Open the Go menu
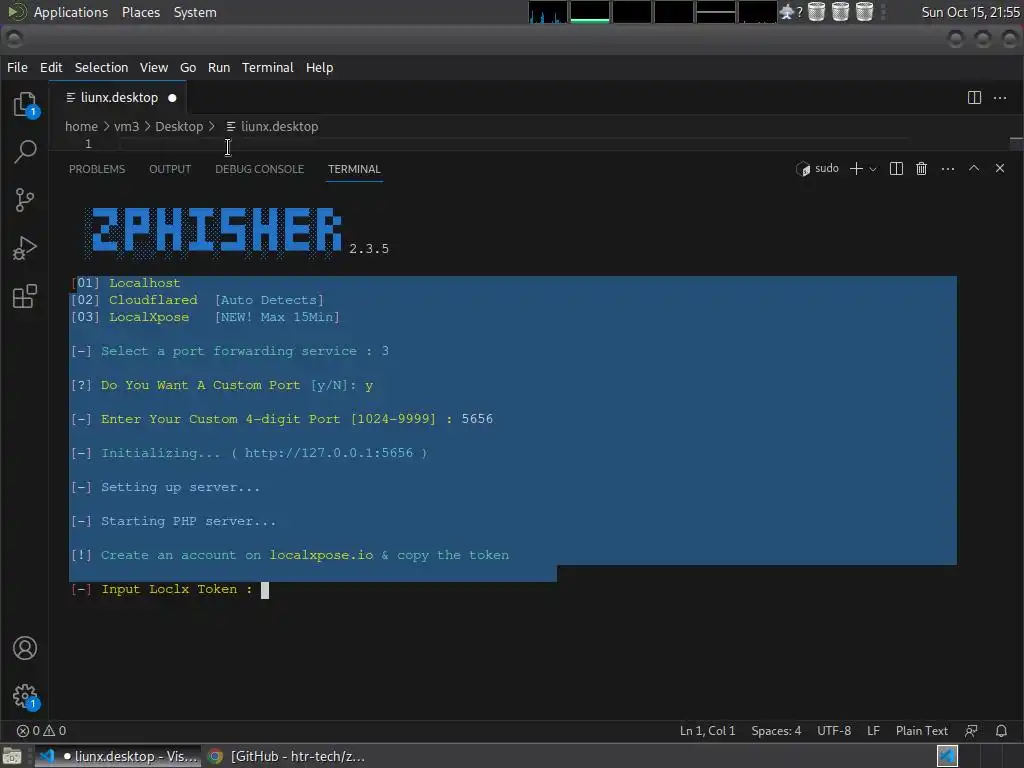 [188, 67]
